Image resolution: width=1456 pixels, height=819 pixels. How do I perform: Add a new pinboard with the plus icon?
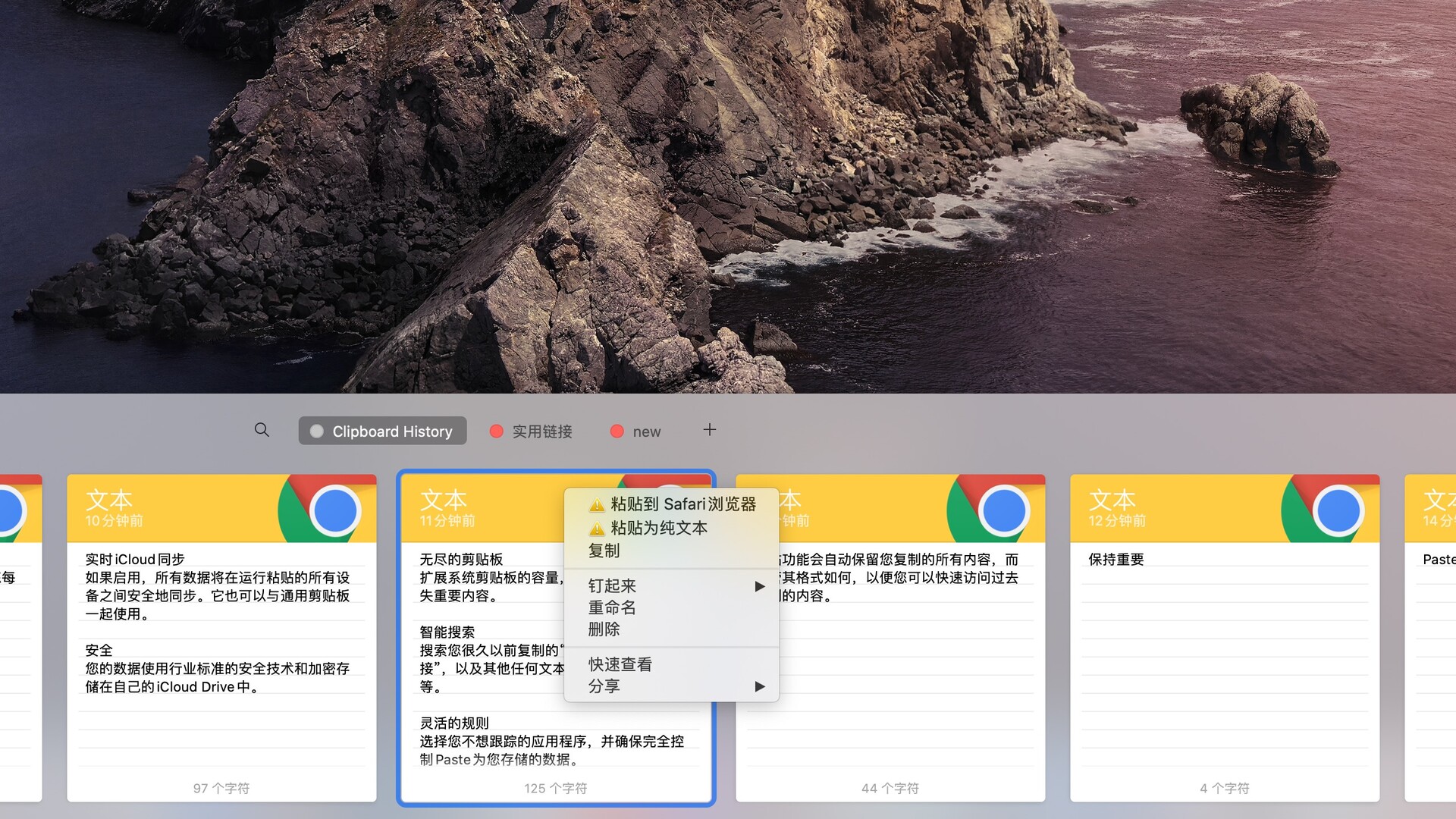point(709,430)
